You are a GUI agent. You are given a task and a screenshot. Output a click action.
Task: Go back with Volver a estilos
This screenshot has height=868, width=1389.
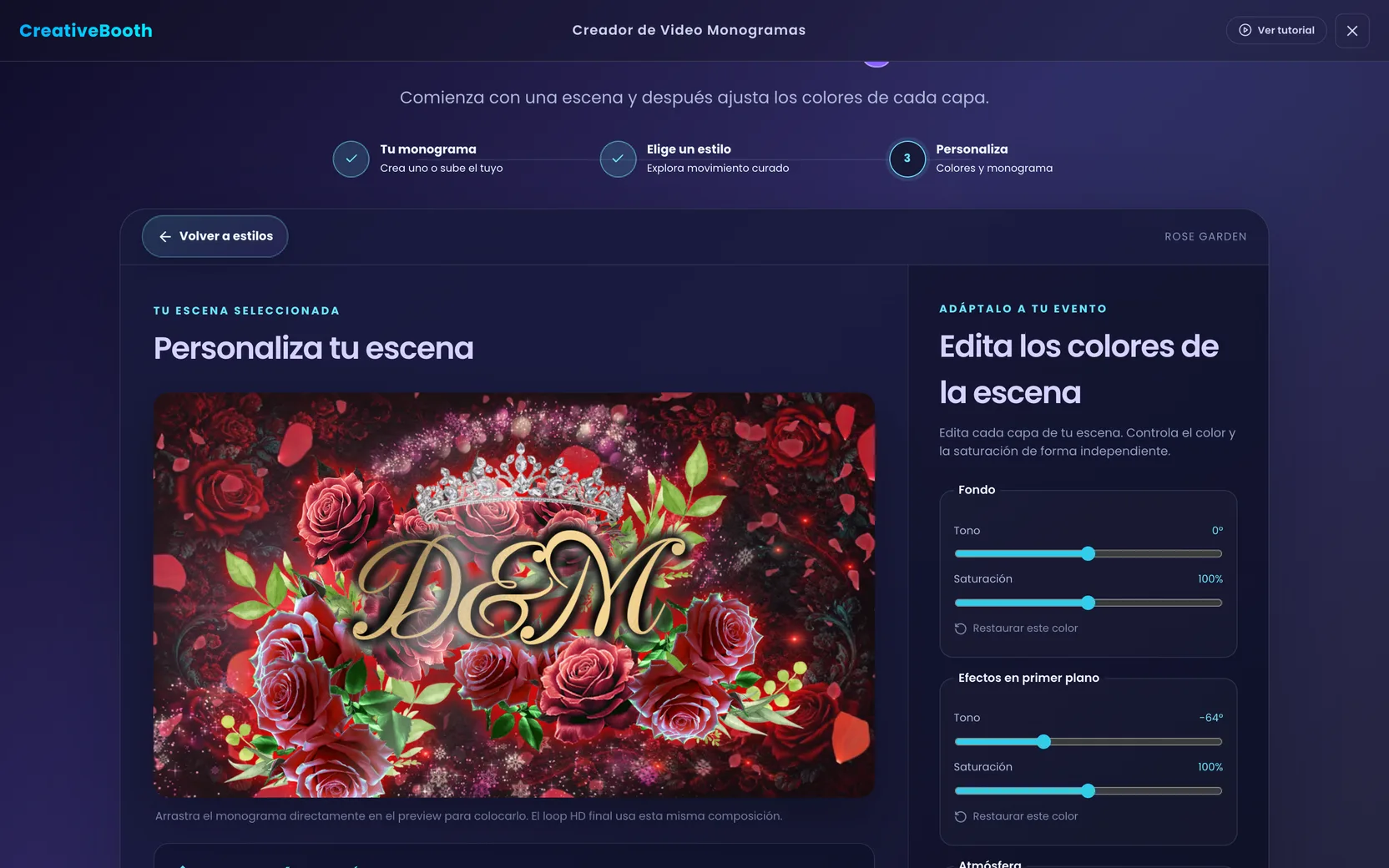(x=215, y=236)
